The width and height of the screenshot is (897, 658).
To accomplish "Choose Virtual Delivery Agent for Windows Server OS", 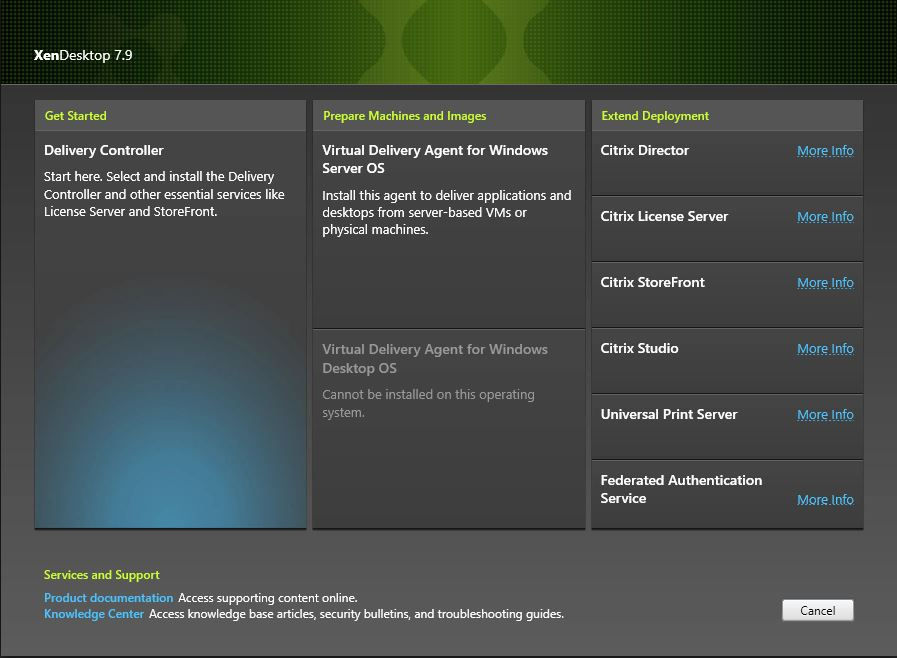I will tap(449, 229).
